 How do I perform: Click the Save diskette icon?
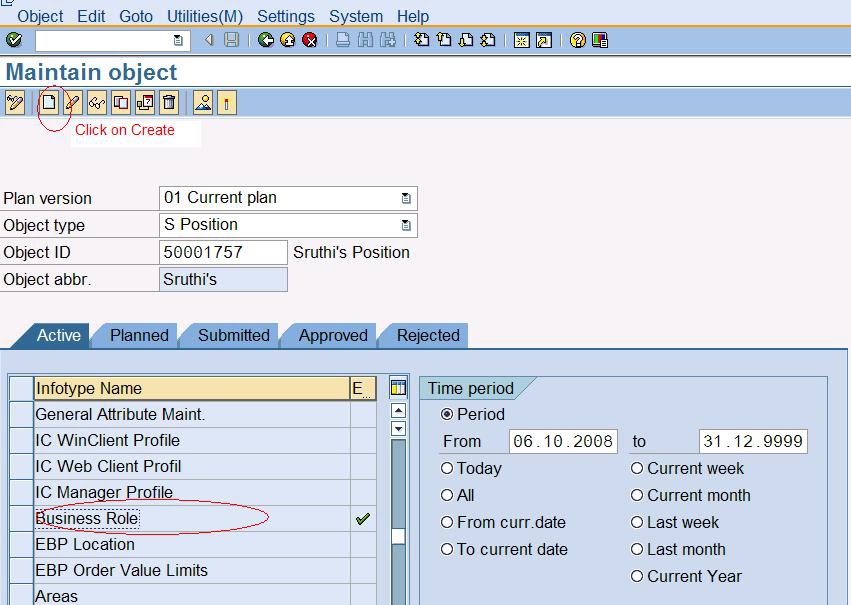[x=229, y=40]
